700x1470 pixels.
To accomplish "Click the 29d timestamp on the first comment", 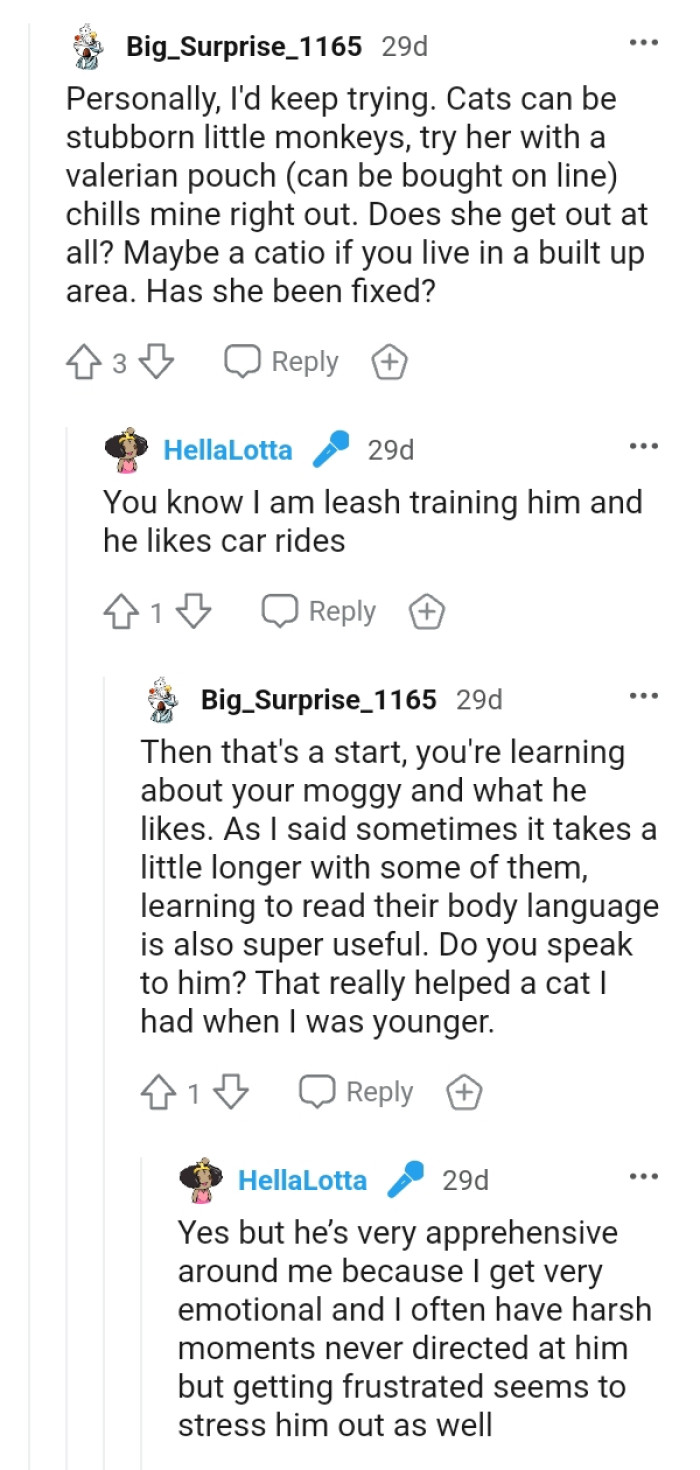I will click(x=404, y=44).
